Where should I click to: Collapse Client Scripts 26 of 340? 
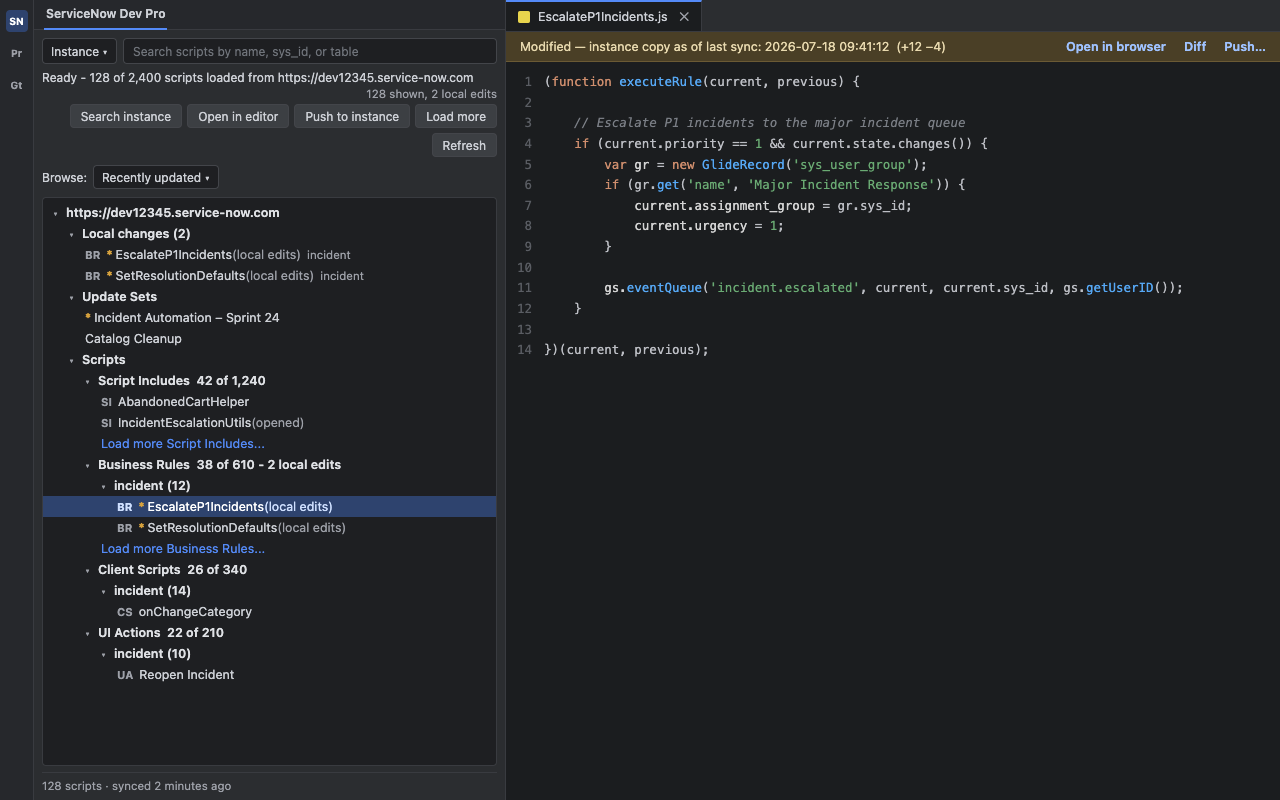[88, 571]
